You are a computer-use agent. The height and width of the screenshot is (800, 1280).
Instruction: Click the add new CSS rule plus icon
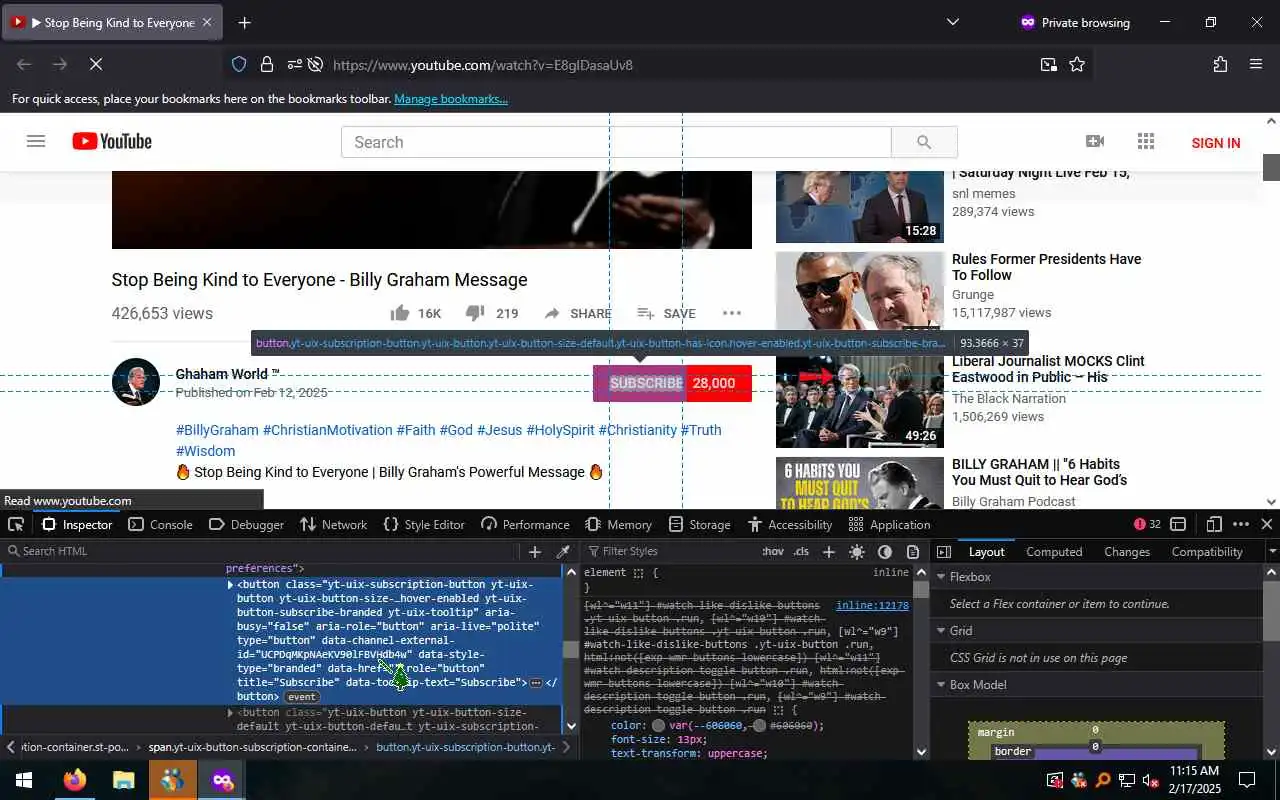pos(828,552)
